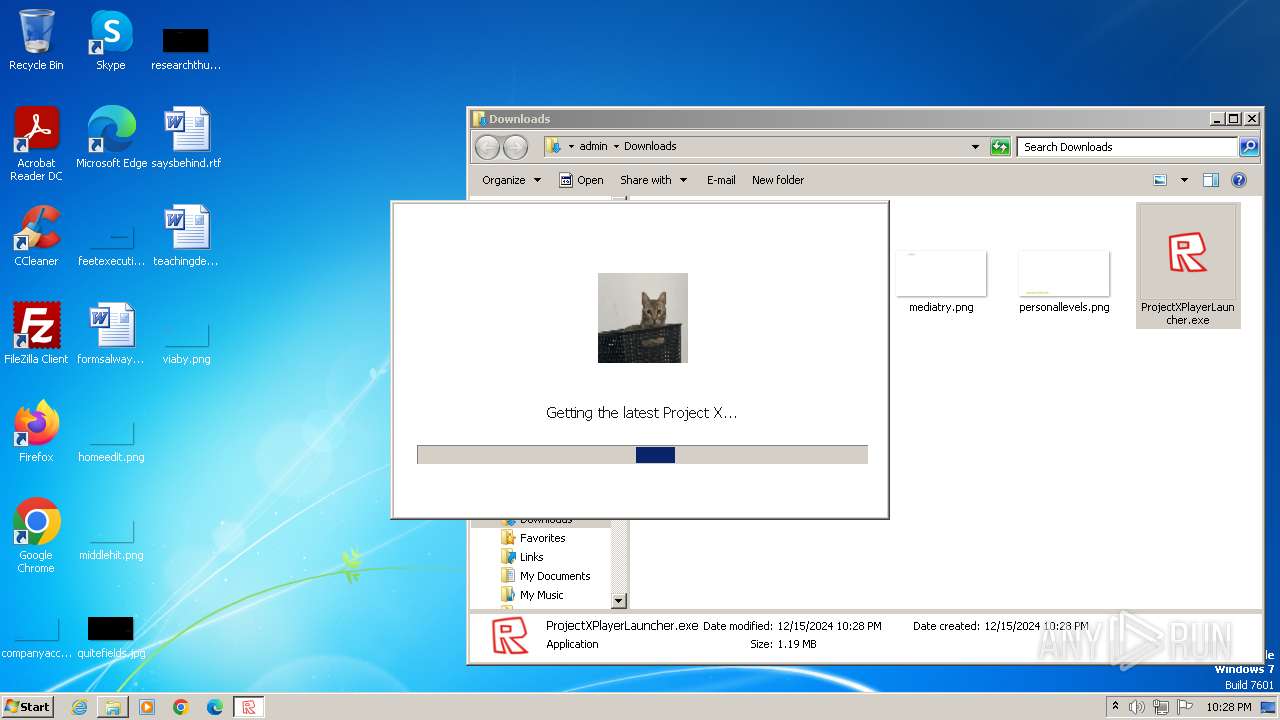Screen dimensions: 1280x720
Task: Select middlehit.png on the desktop
Action: tap(111, 539)
